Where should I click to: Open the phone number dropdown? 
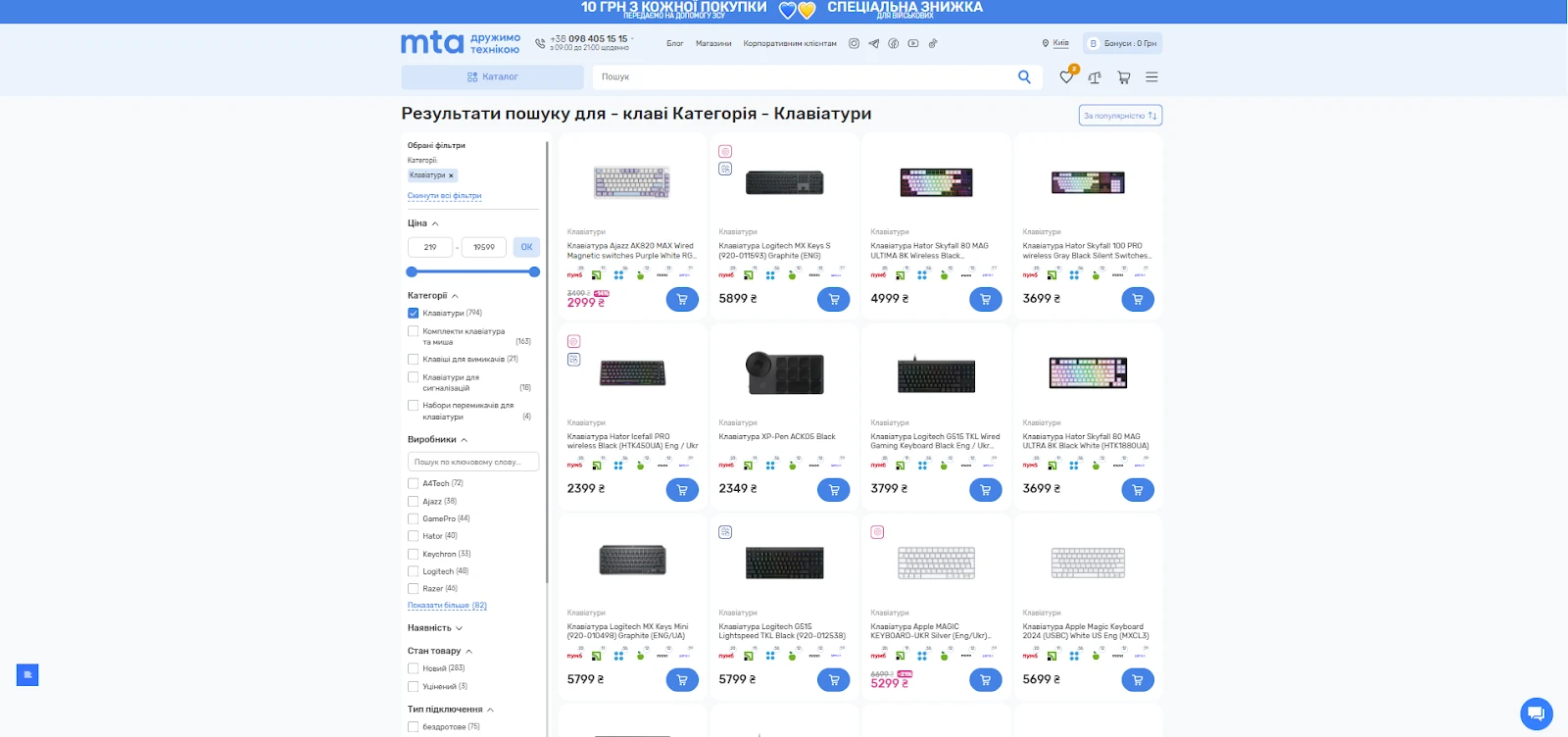coord(632,39)
